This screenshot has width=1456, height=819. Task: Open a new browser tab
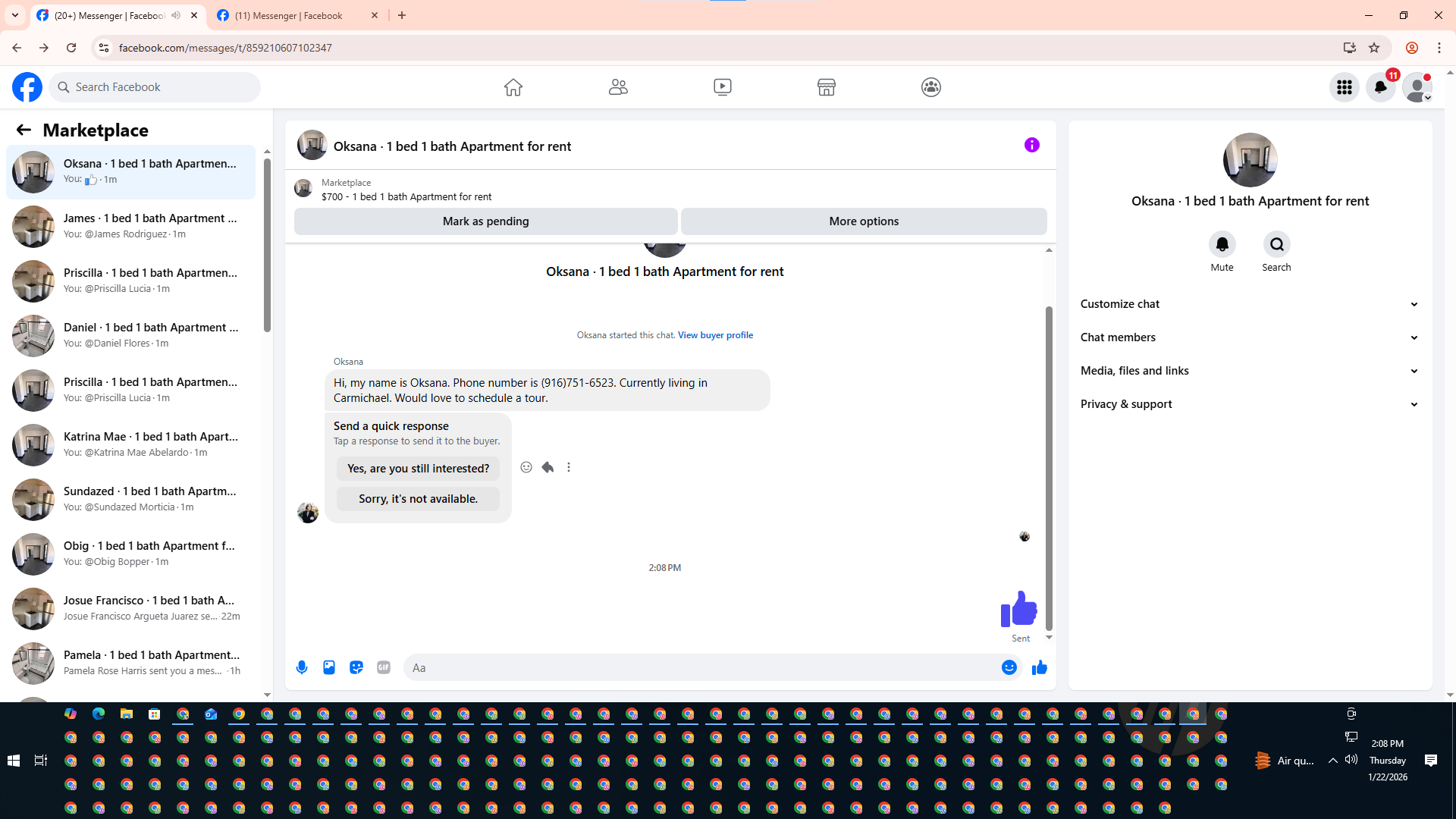coord(402,15)
